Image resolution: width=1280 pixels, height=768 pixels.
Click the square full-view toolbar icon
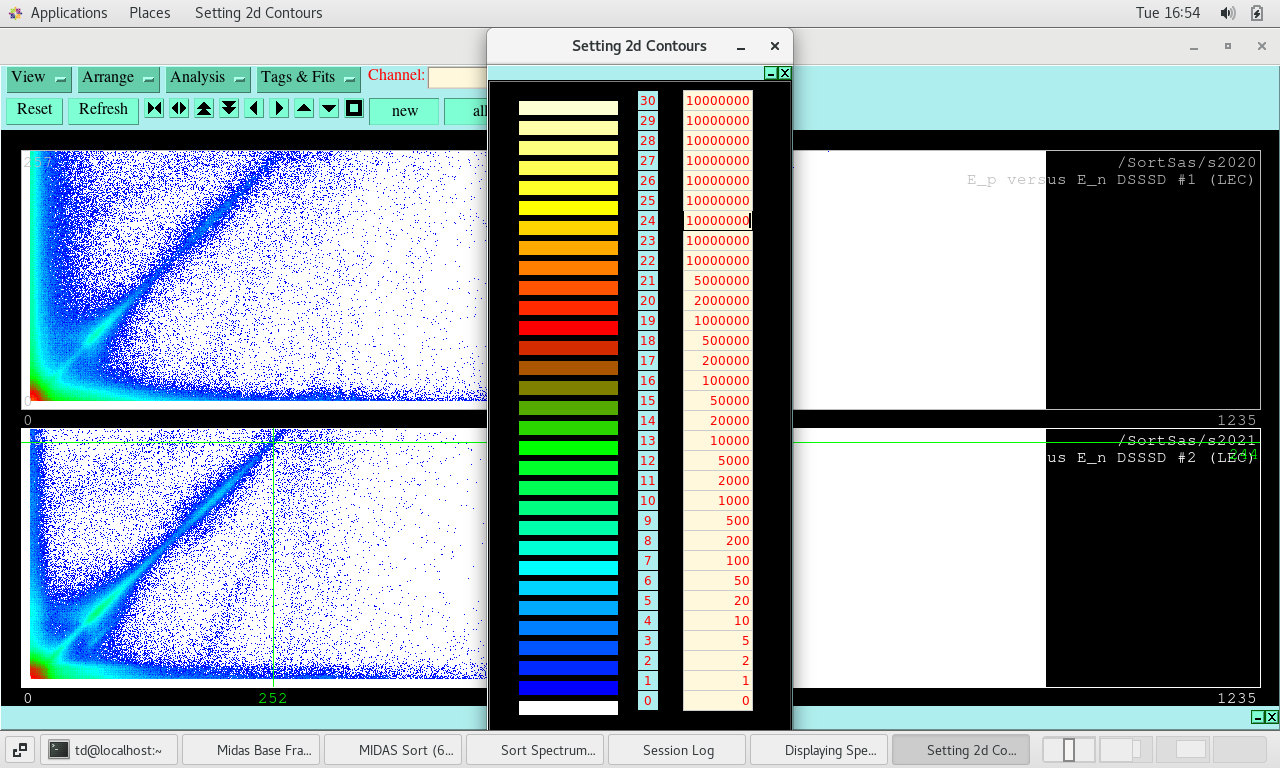coord(354,109)
